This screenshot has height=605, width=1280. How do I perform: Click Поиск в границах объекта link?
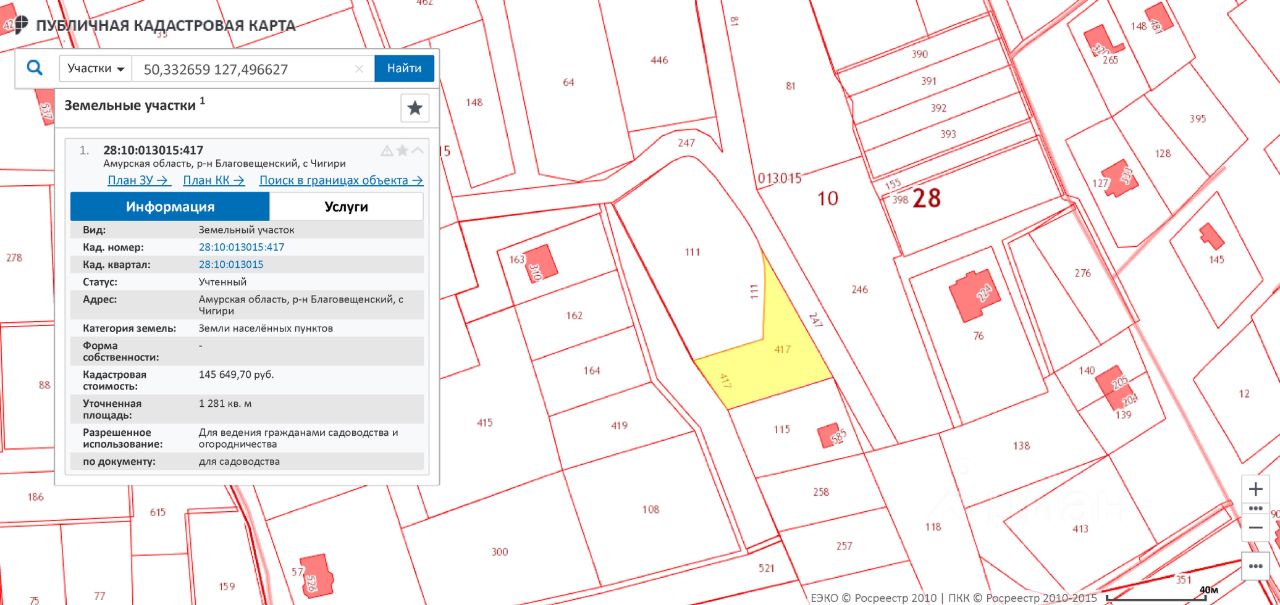tap(341, 180)
